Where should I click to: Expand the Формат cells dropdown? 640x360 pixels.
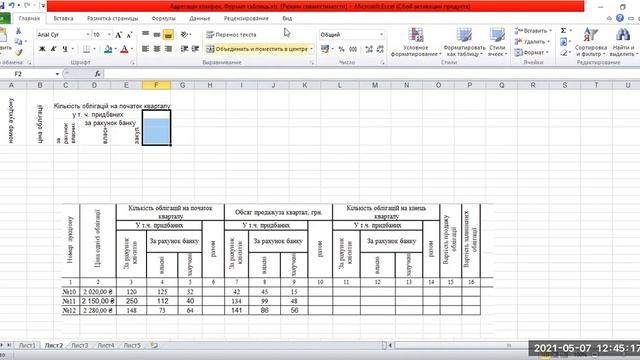click(547, 53)
